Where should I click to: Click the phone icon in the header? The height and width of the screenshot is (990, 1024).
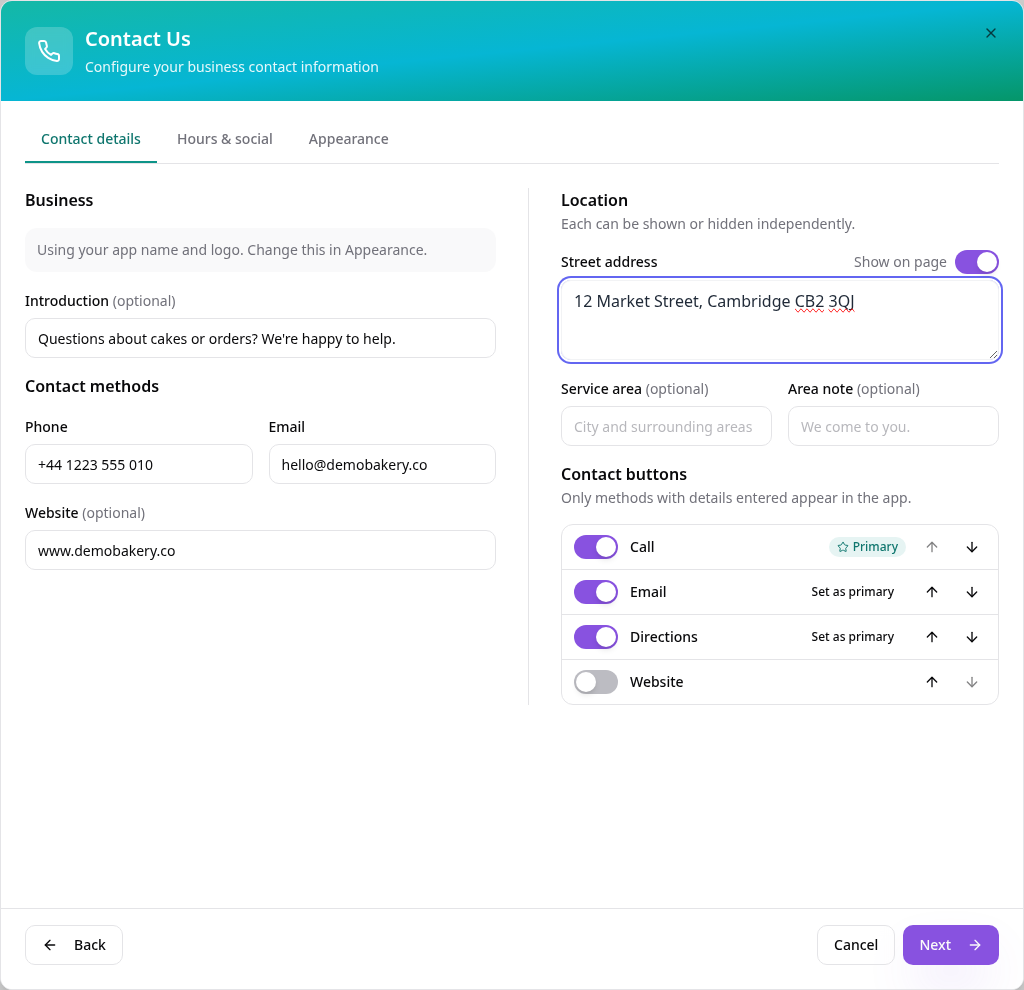(49, 51)
